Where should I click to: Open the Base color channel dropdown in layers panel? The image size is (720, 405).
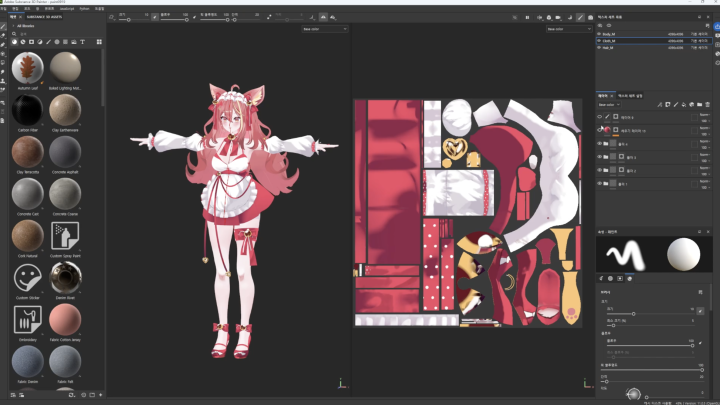(608, 104)
